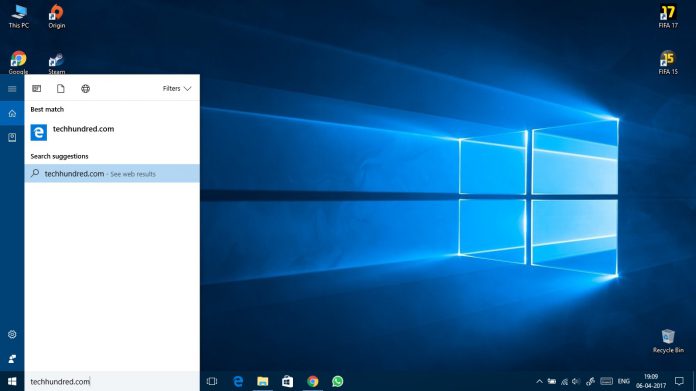Open This PC desktop shortcut
This screenshot has width=696, height=391.
pos(19,16)
